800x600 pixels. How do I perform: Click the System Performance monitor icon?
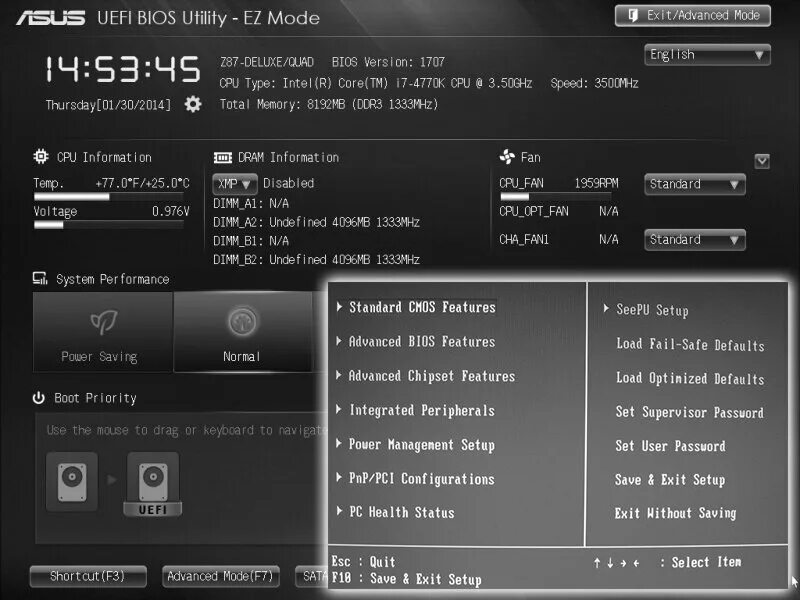point(40,278)
